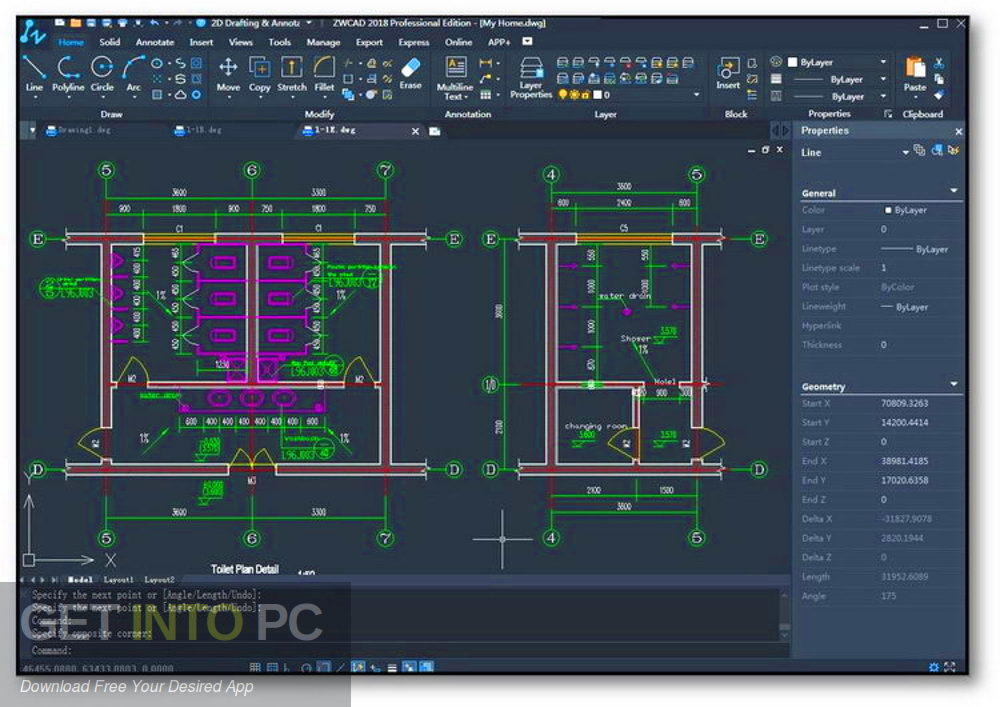
Task: Switch to the Insert ribbon tab
Action: pyautogui.click(x=201, y=42)
